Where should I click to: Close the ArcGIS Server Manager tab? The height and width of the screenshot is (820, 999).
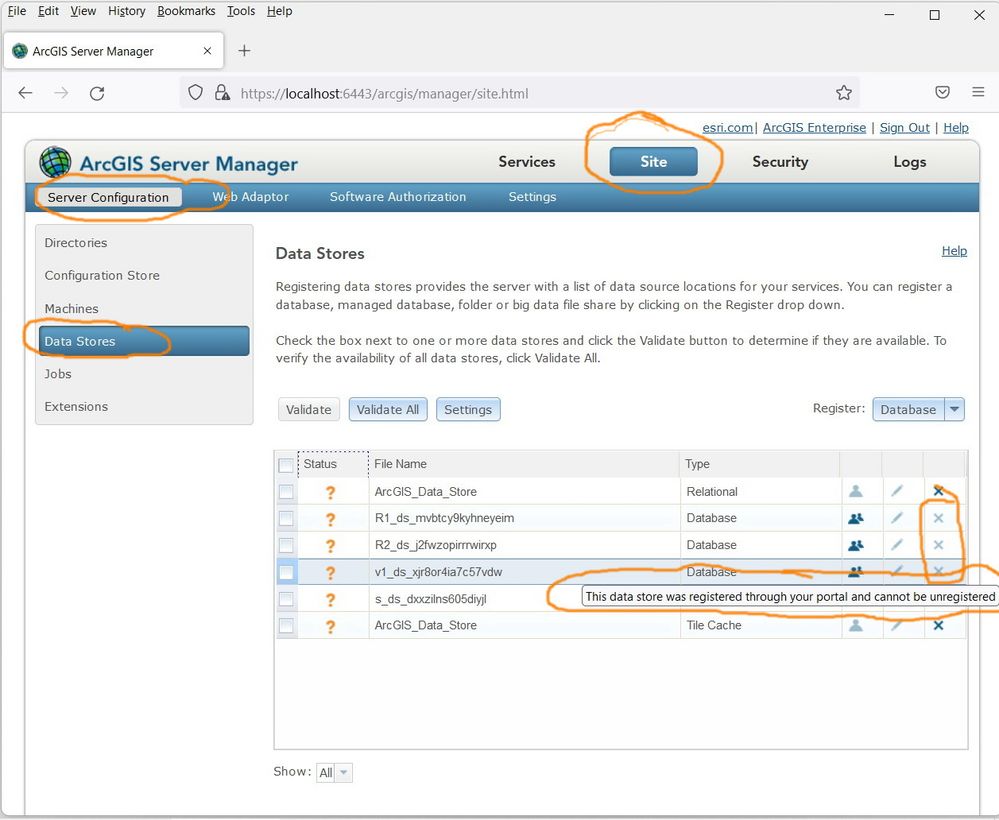pyautogui.click(x=207, y=51)
